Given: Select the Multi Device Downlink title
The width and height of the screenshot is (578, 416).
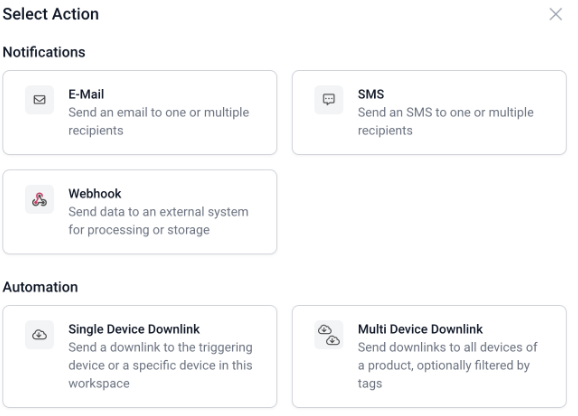Looking at the screenshot, I should (420, 329).
